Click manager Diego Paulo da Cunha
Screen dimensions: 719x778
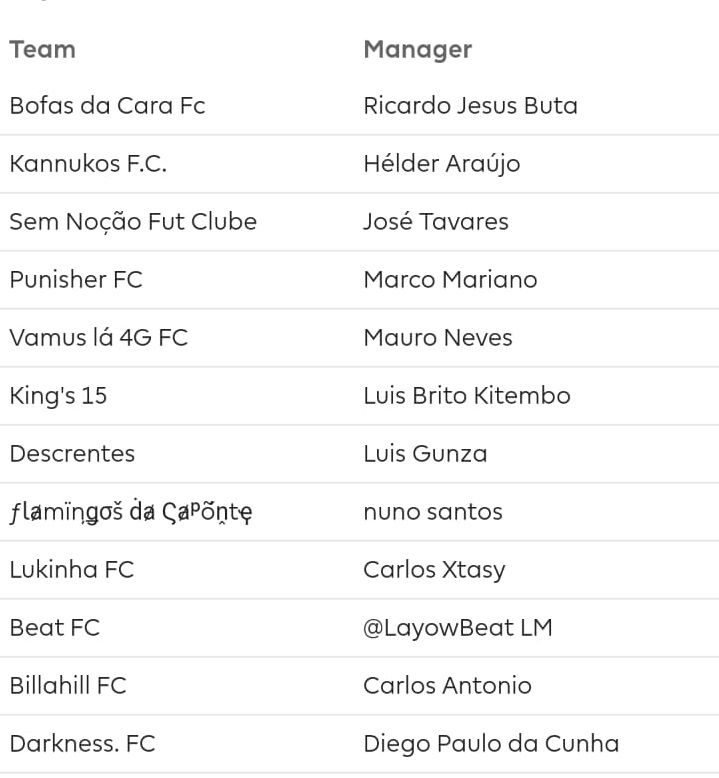pos(491,744)
